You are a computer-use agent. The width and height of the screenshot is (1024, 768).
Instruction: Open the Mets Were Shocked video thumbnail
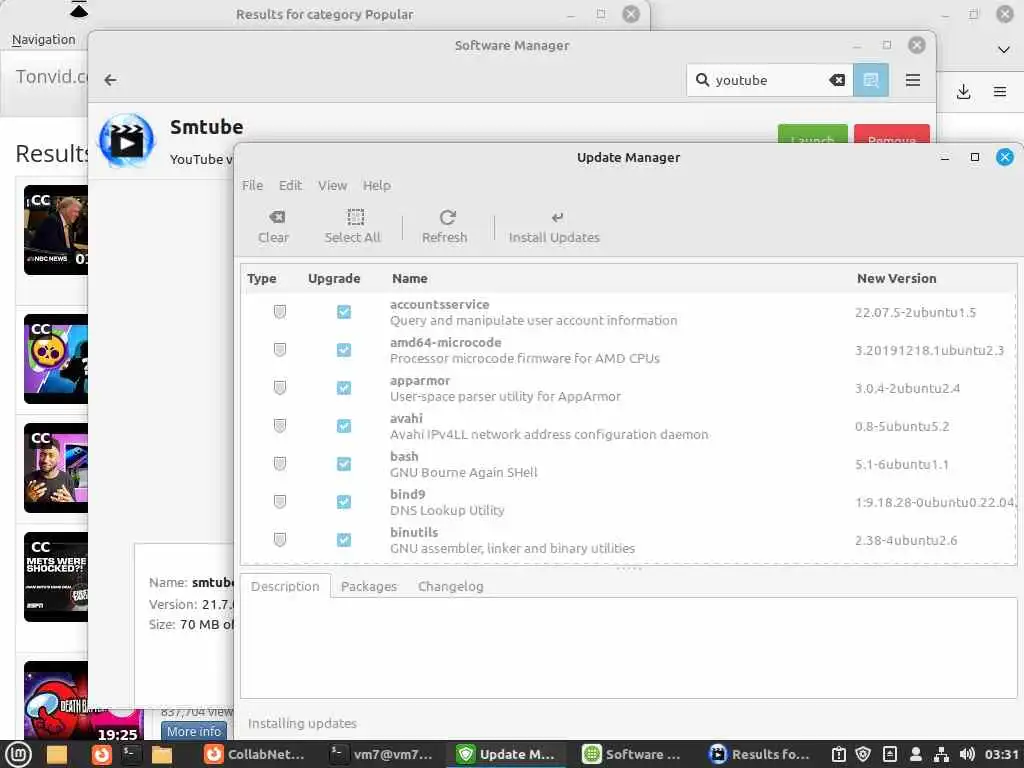pyautogui.click(x=56, y=577)
